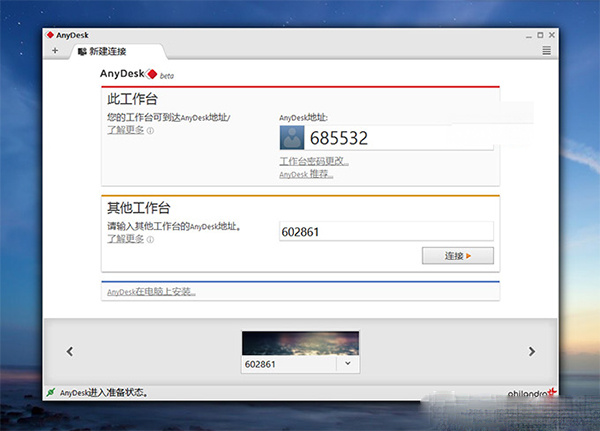
Task: Click the user avatar beside 685532
Action: 292,137
